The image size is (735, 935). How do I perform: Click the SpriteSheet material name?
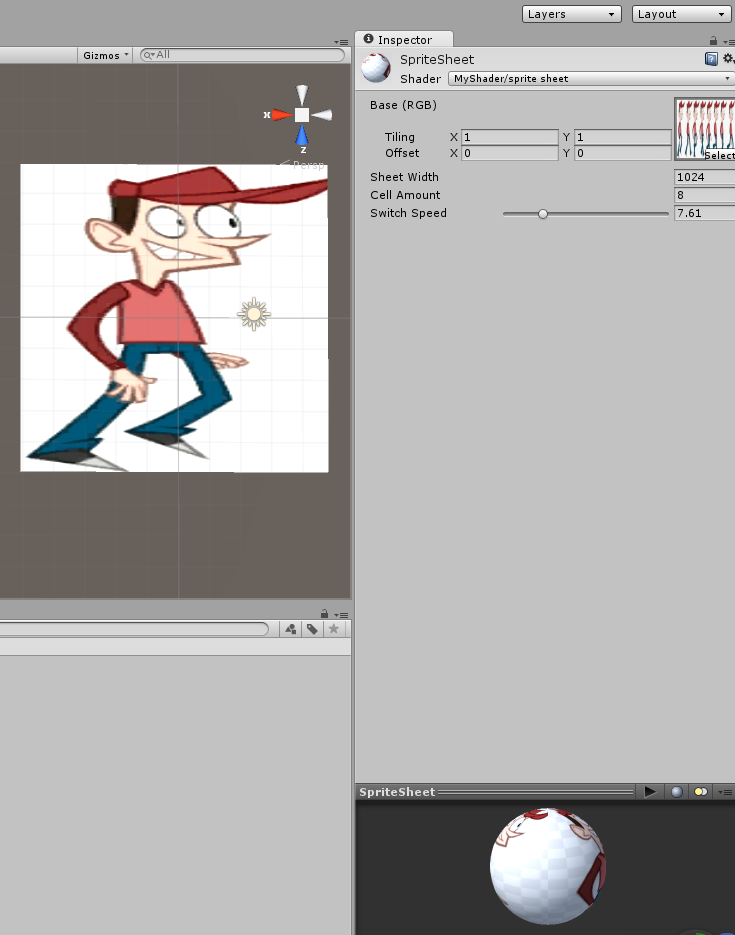click(x=437, y=60)
